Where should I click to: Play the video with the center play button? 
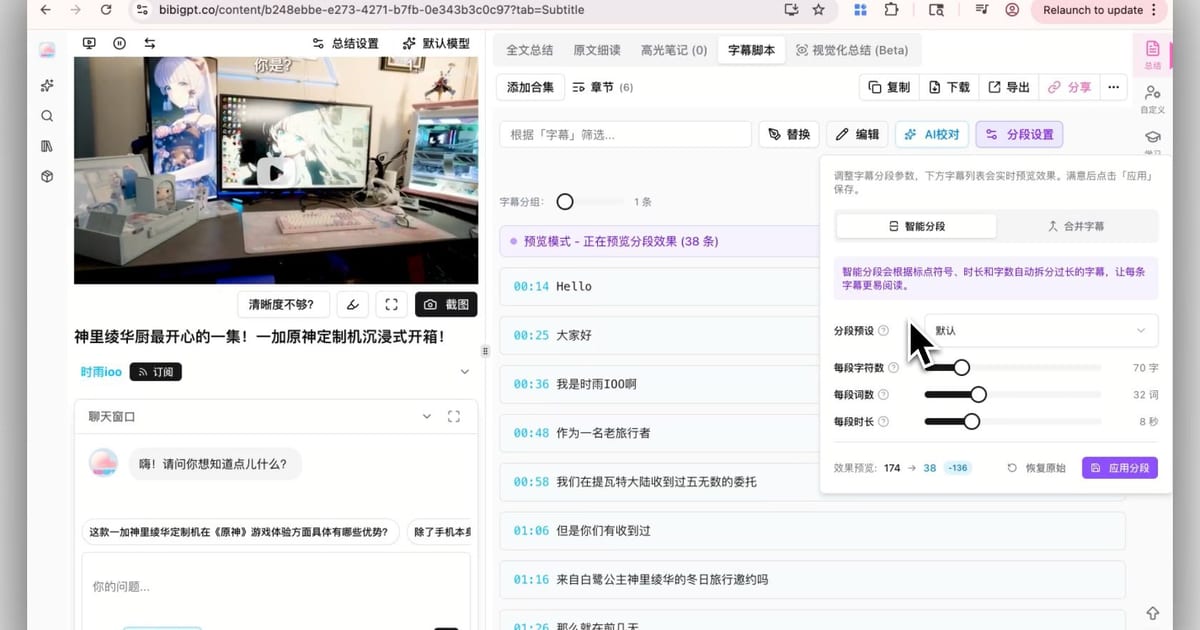pos(276,173)
